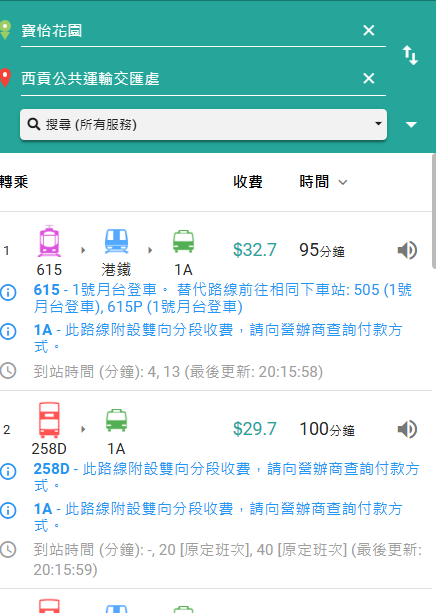Sort results by 收費 column
Screen dimensions: 436x613
click(248, 182)
